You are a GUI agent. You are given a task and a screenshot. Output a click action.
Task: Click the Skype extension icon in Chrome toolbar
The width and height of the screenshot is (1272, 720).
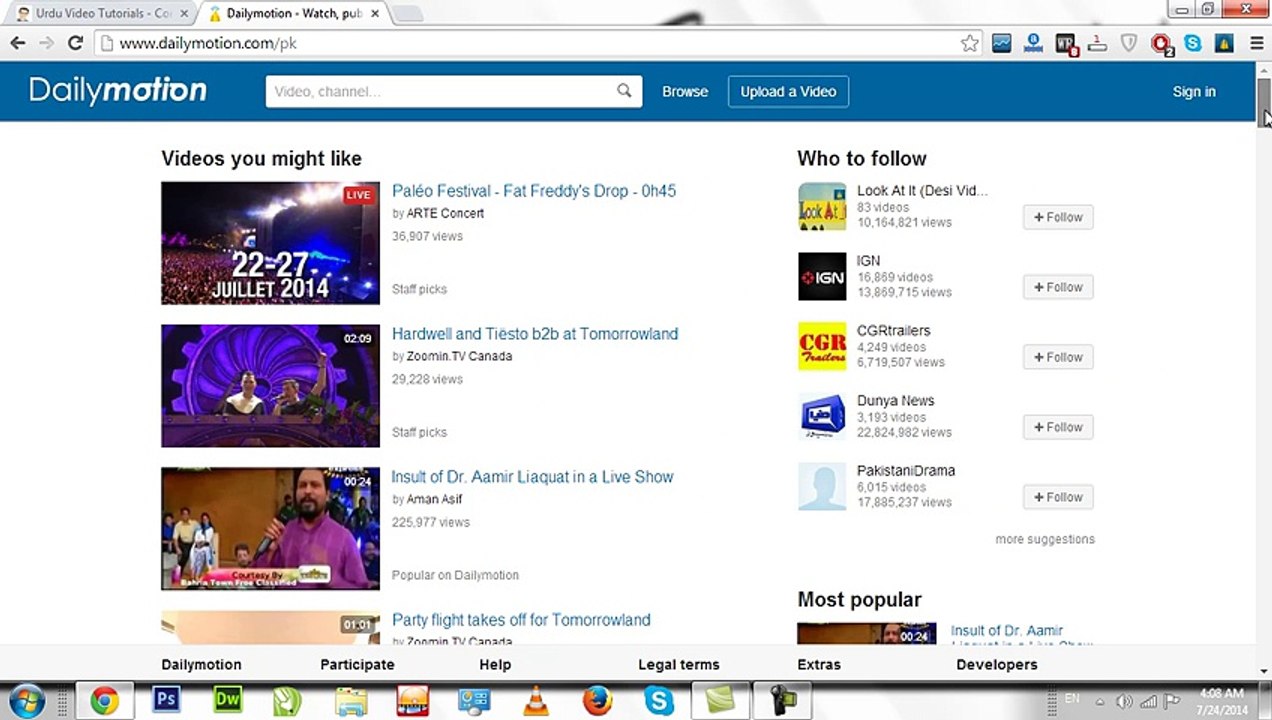tap(1193, 43)
